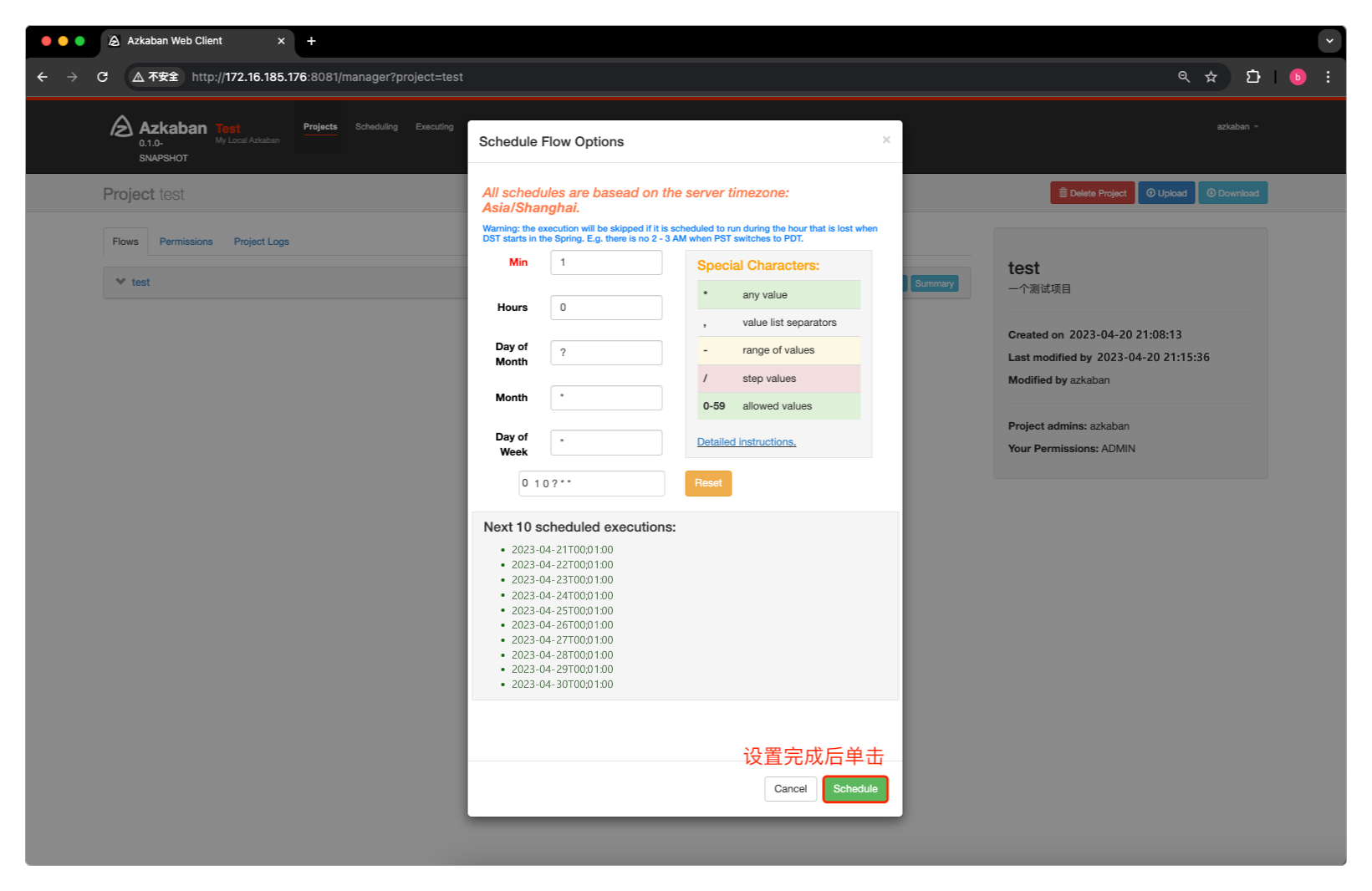
Task: Click the Download button
Action: 1232,193
